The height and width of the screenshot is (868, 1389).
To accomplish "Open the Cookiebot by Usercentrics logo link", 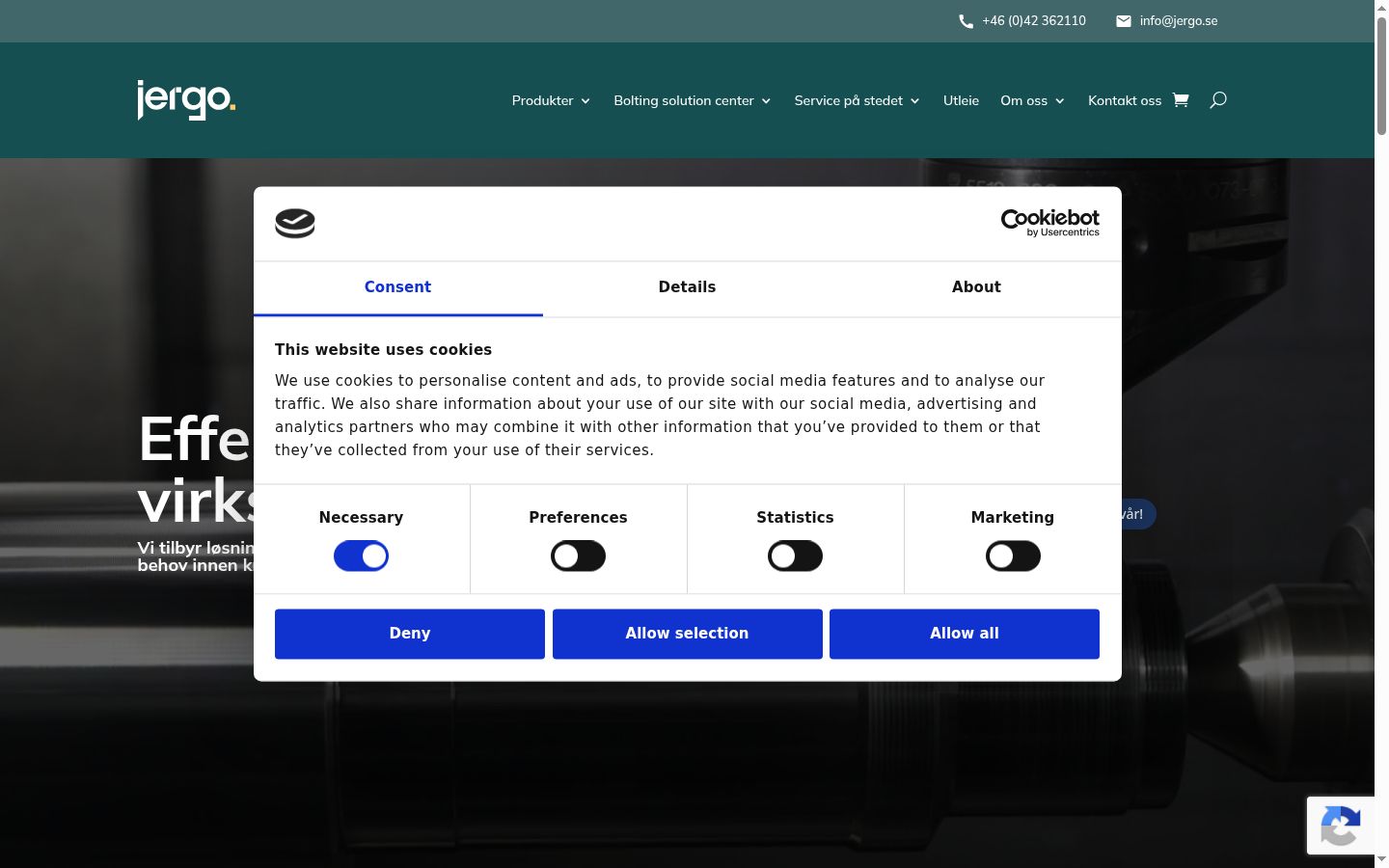I will 1049,223.
